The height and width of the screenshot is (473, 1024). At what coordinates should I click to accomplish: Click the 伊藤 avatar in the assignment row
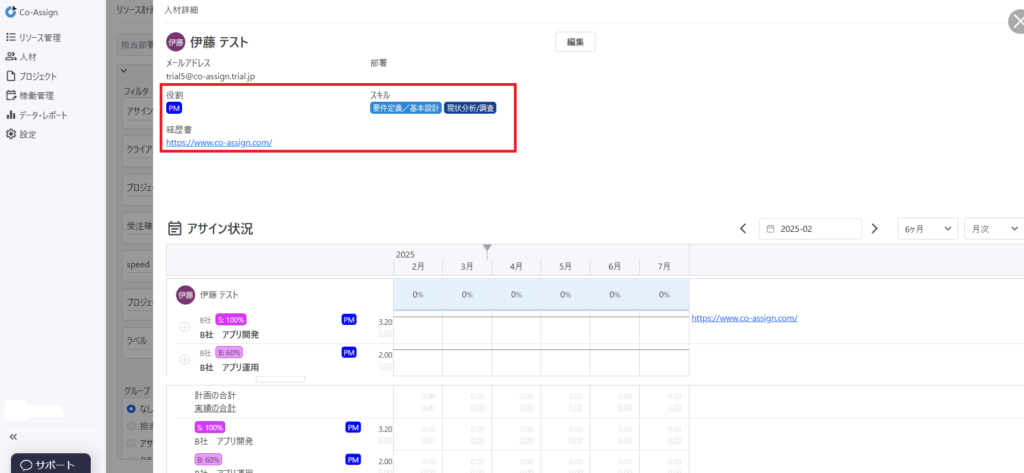pos(185,295)
